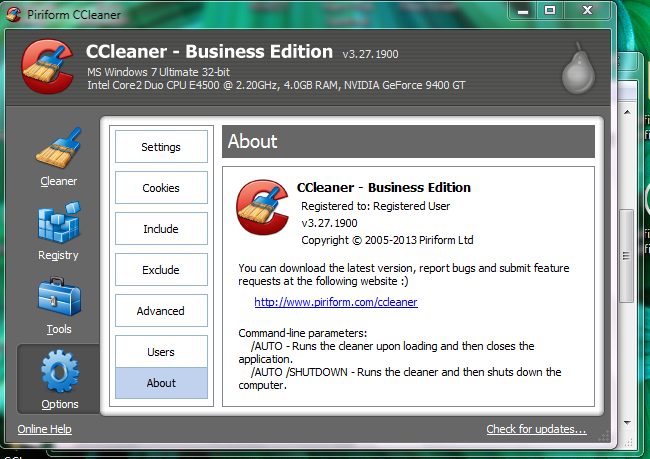The image size is (650, 459).
Task: Click the Piriform pear icon
Action: pyautogui.click(x=578, y=68)
